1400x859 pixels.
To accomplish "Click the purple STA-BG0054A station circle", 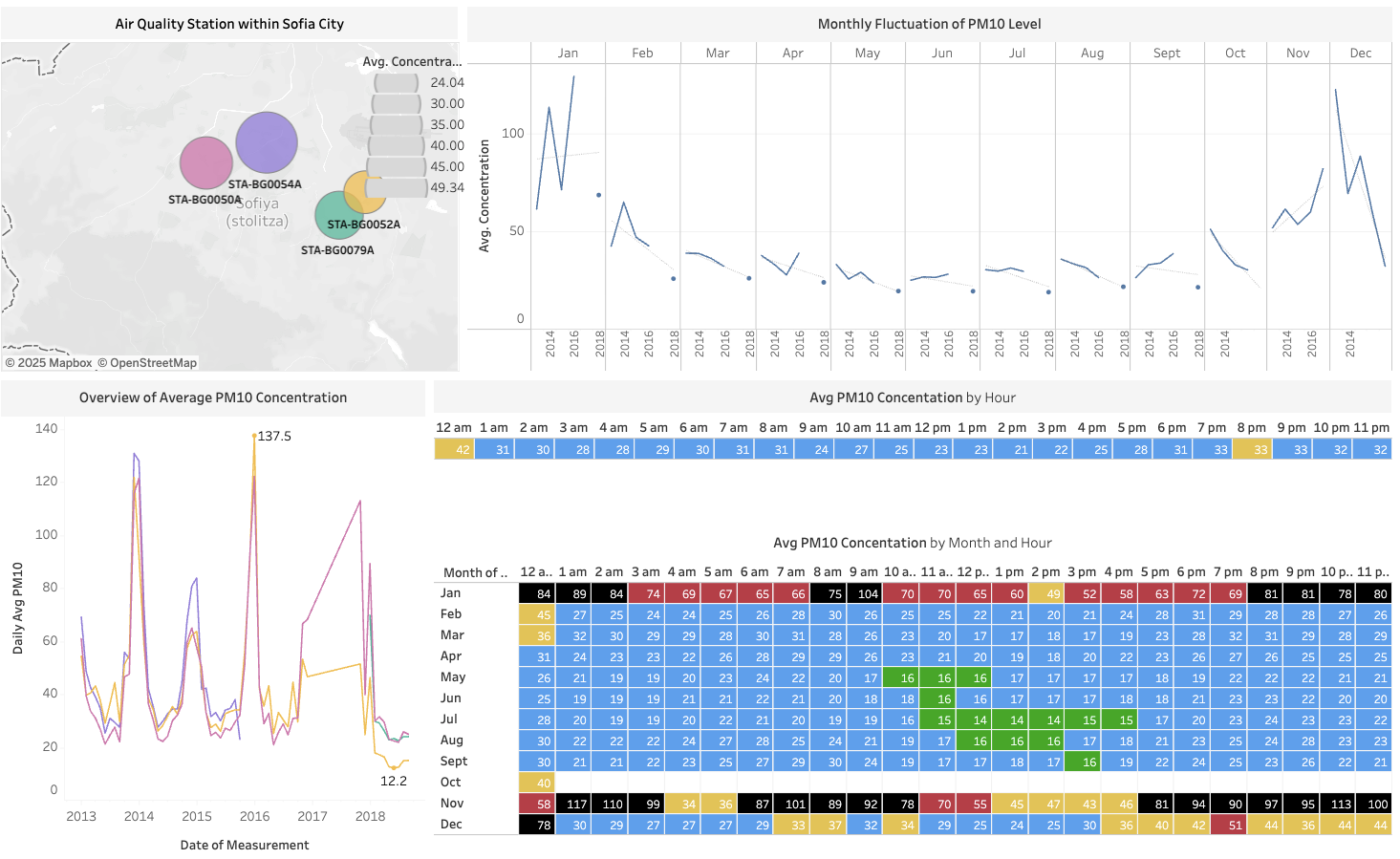I will tap(267, 142).
